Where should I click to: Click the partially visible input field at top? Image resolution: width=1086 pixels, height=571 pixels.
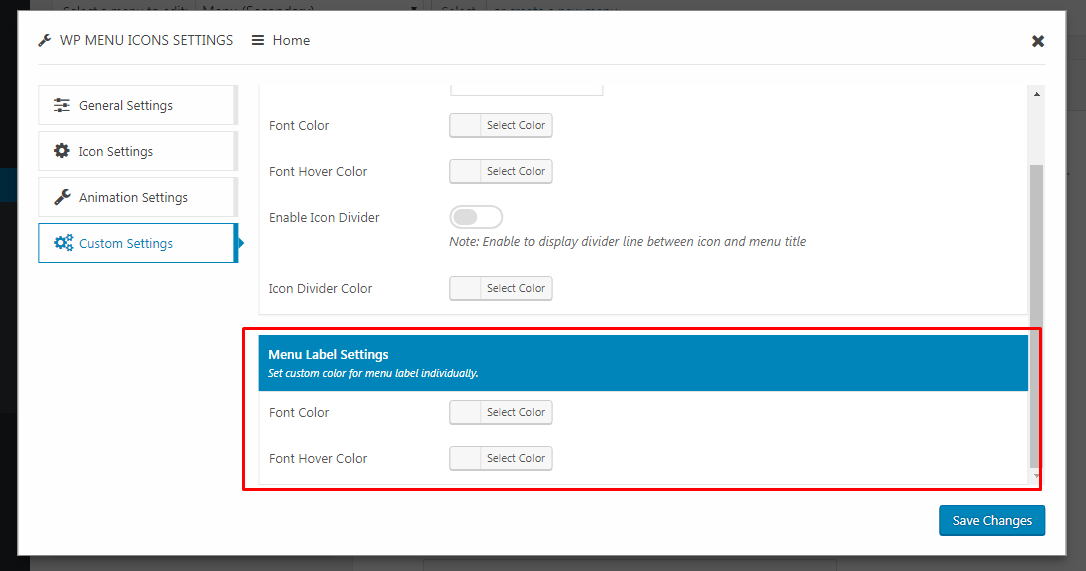point(526,90)
